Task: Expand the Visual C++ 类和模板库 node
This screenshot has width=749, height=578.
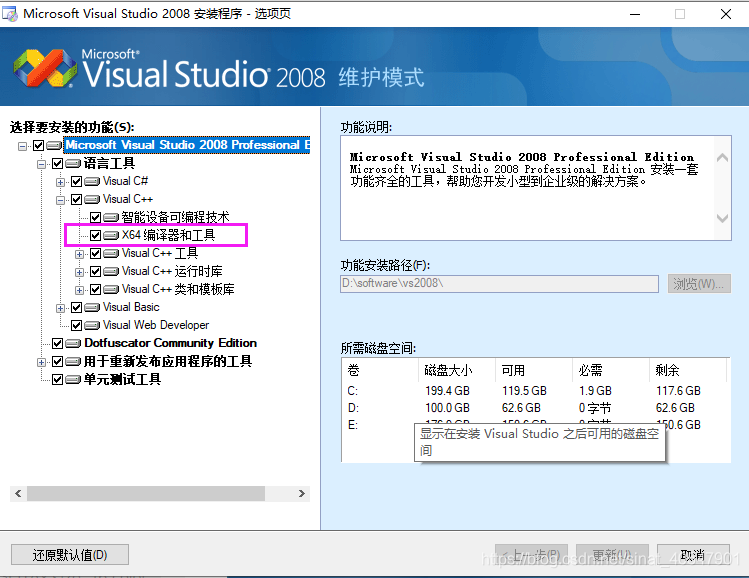Action: [x=79, y=290]
